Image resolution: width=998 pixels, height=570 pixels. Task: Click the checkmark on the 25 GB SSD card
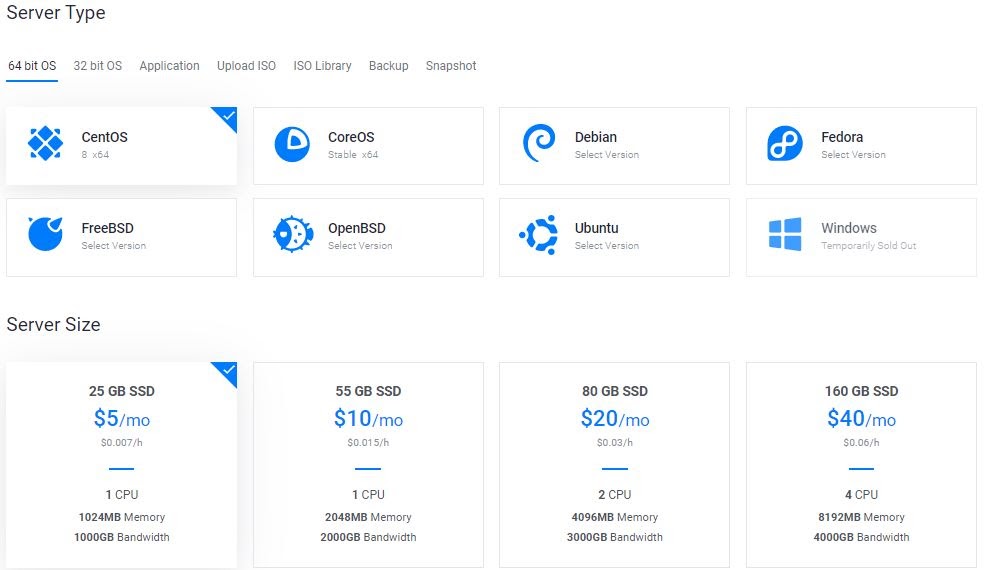click(228, 370)
